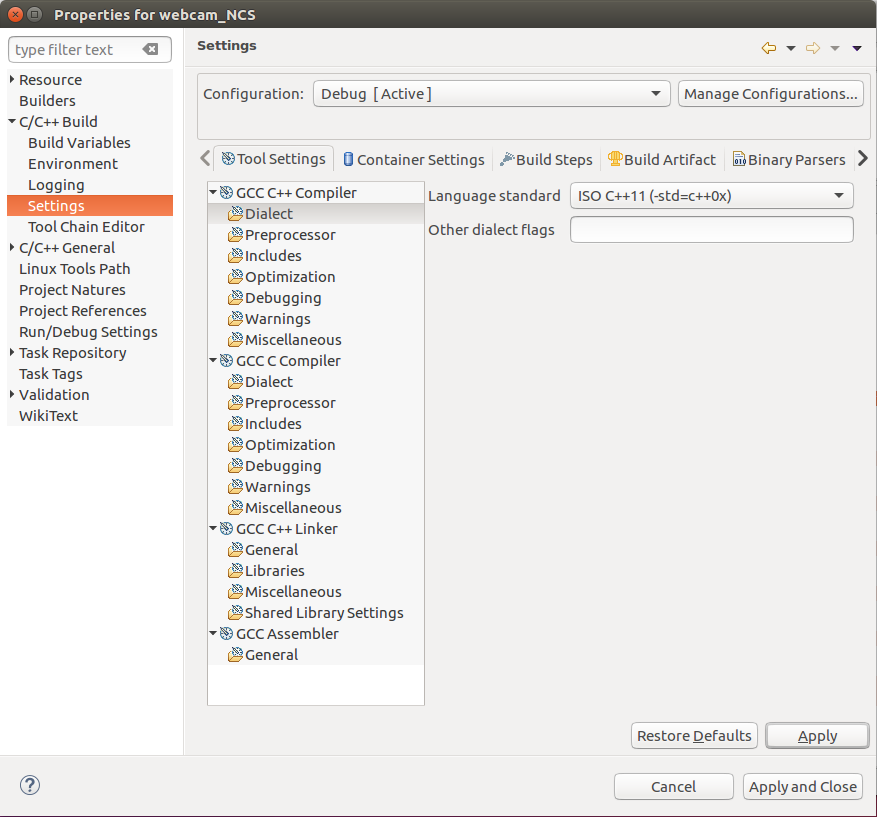Select Builders in sidebar
Image resolution: width=877 pixels, height=817 pixels.
47,101
